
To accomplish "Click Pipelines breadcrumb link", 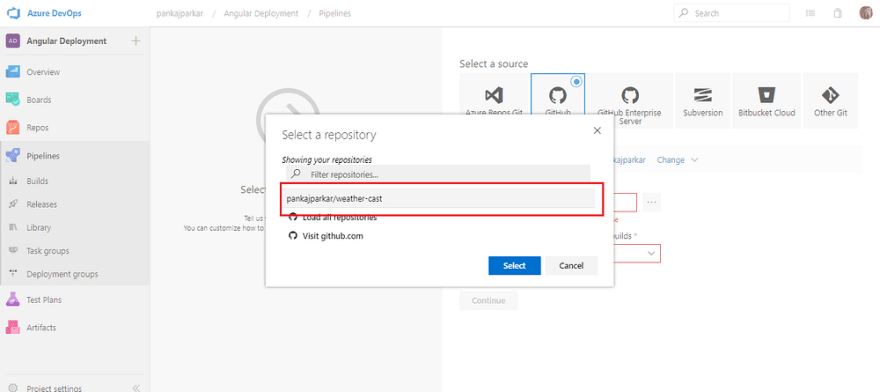I will tap(335, 13).
